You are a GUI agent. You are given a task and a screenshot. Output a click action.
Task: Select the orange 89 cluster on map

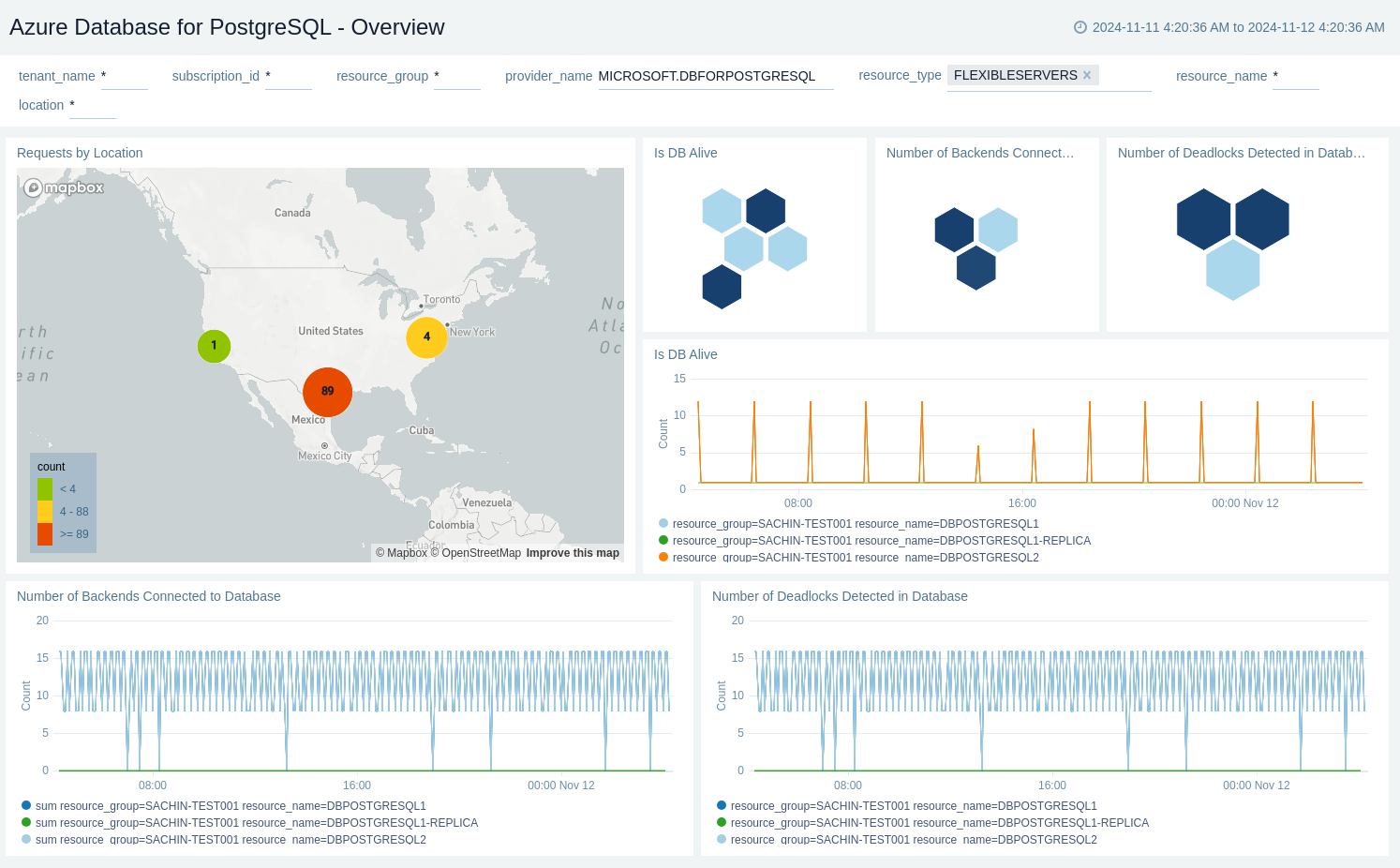(327, 392)
